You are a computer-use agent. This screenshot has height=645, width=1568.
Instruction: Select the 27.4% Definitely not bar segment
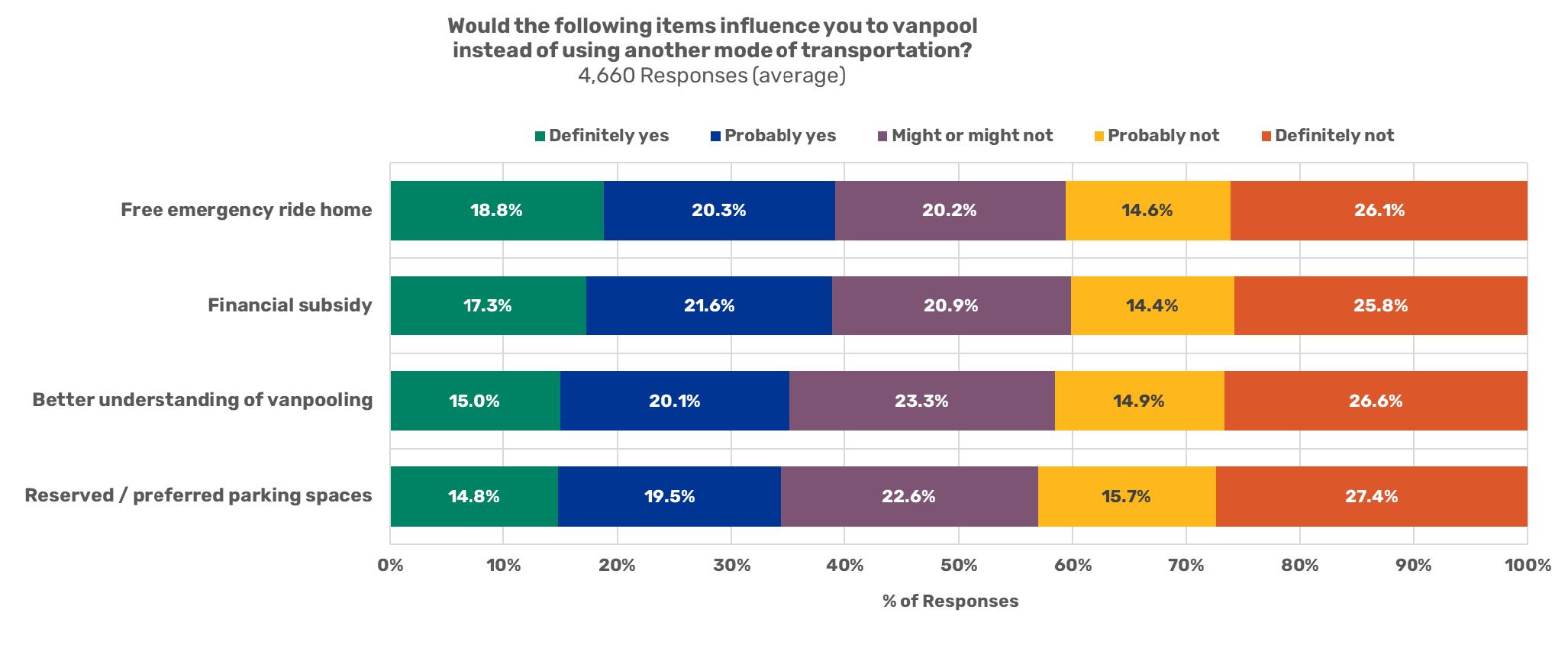[x=1372, y=496]
